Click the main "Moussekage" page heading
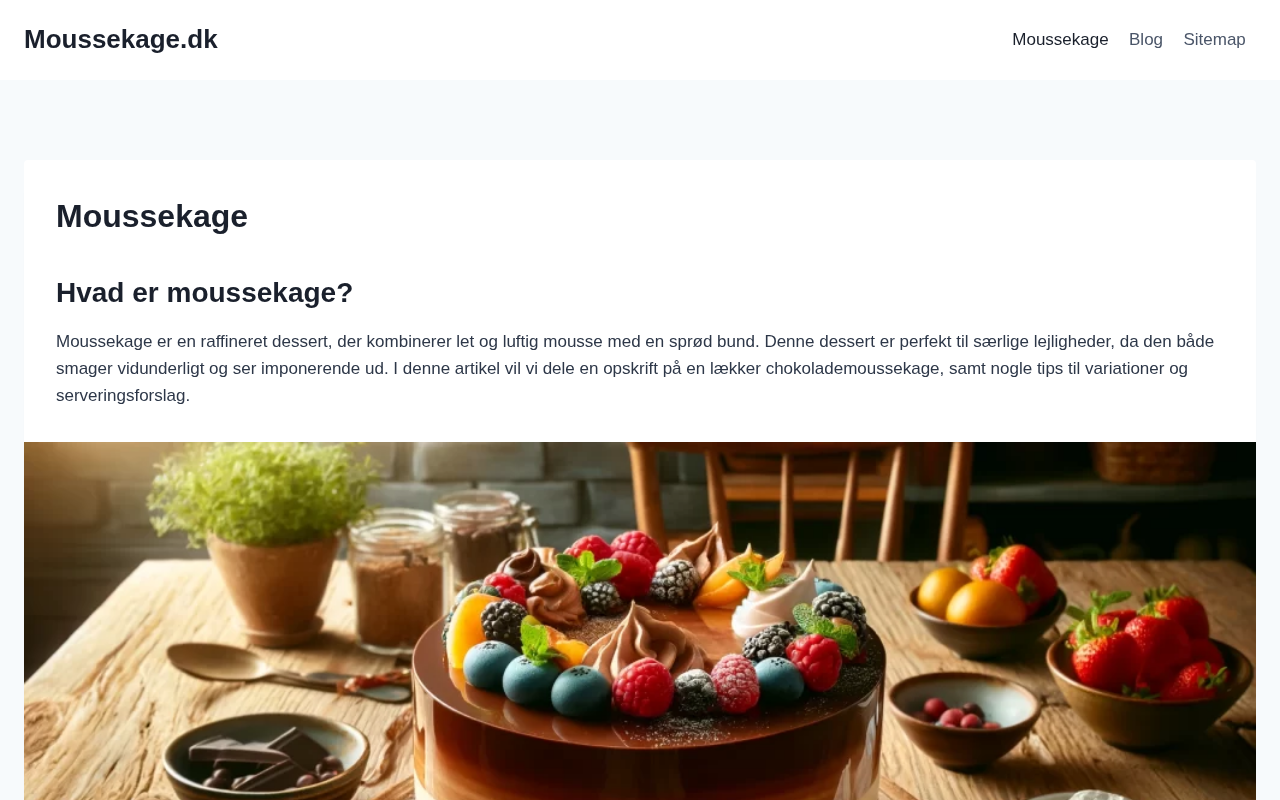Image resolution: width=1280 pixels, height=800 pixels. [152, 216]
